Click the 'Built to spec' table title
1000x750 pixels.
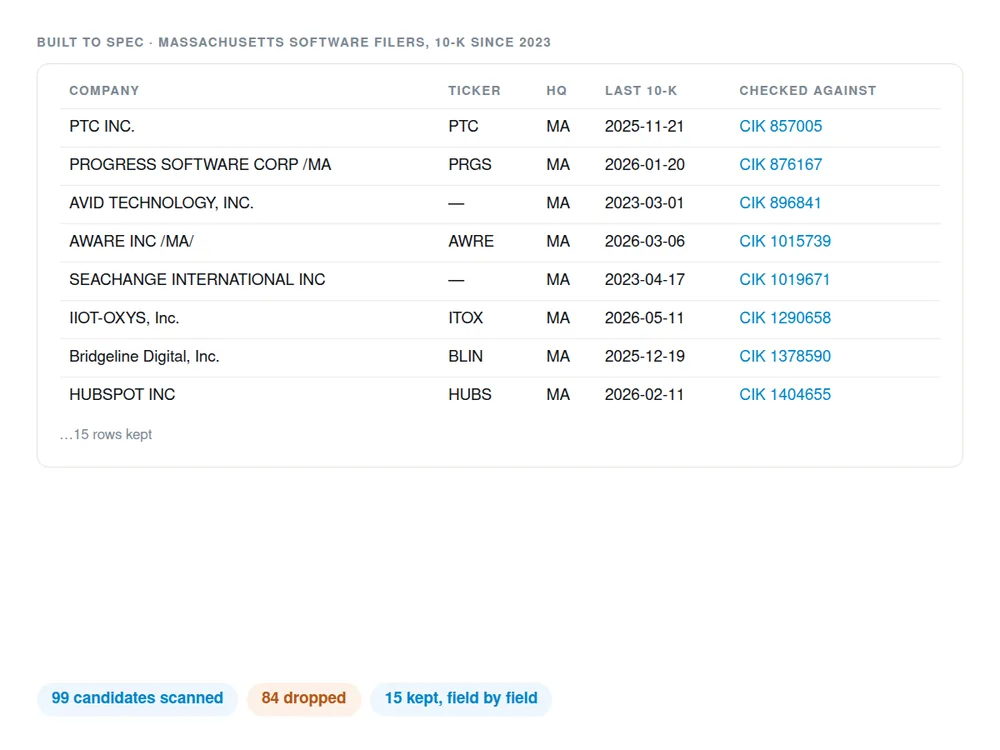[293, 42]
